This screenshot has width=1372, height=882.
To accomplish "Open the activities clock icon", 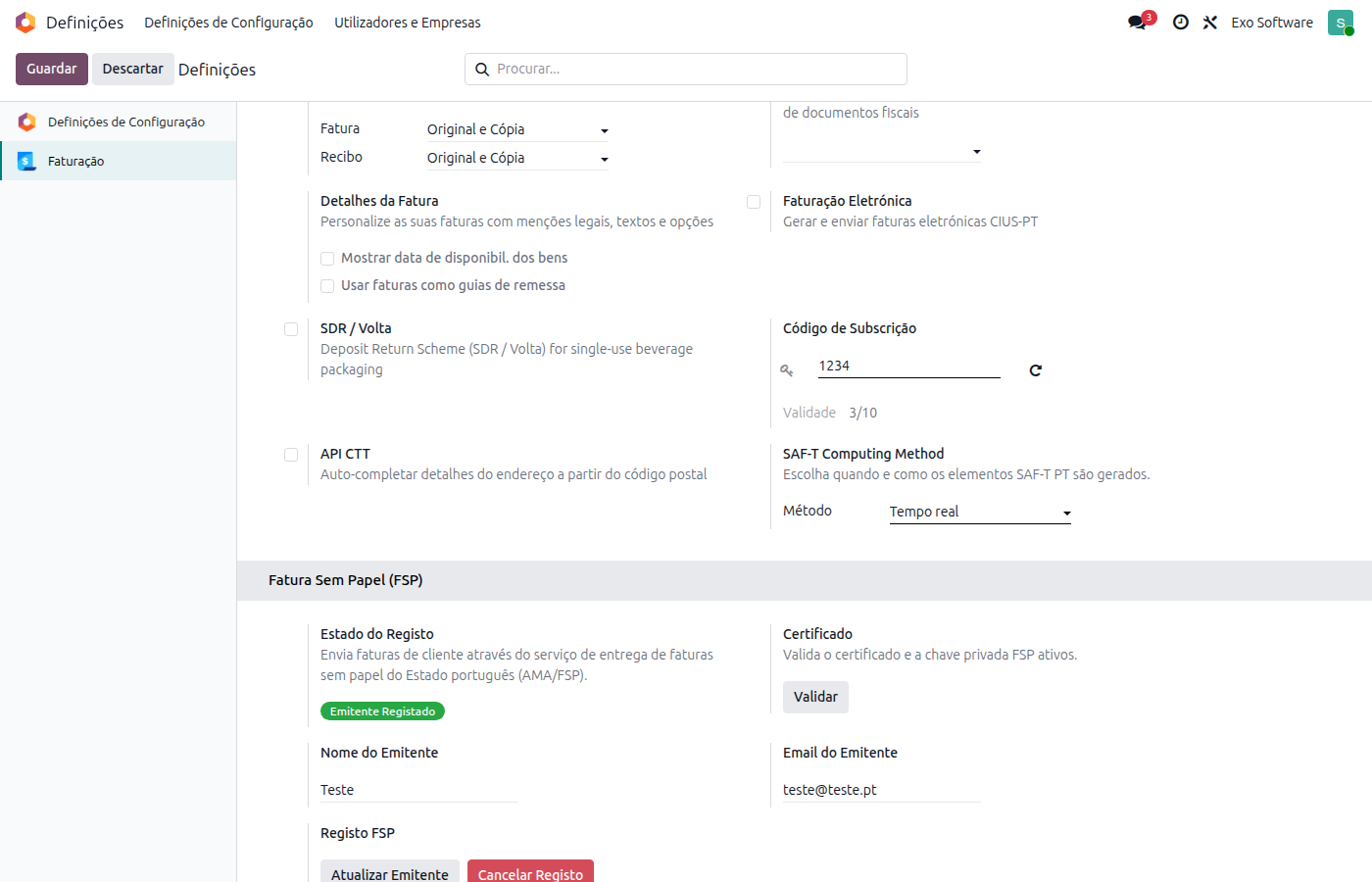I will [1181, 23].
